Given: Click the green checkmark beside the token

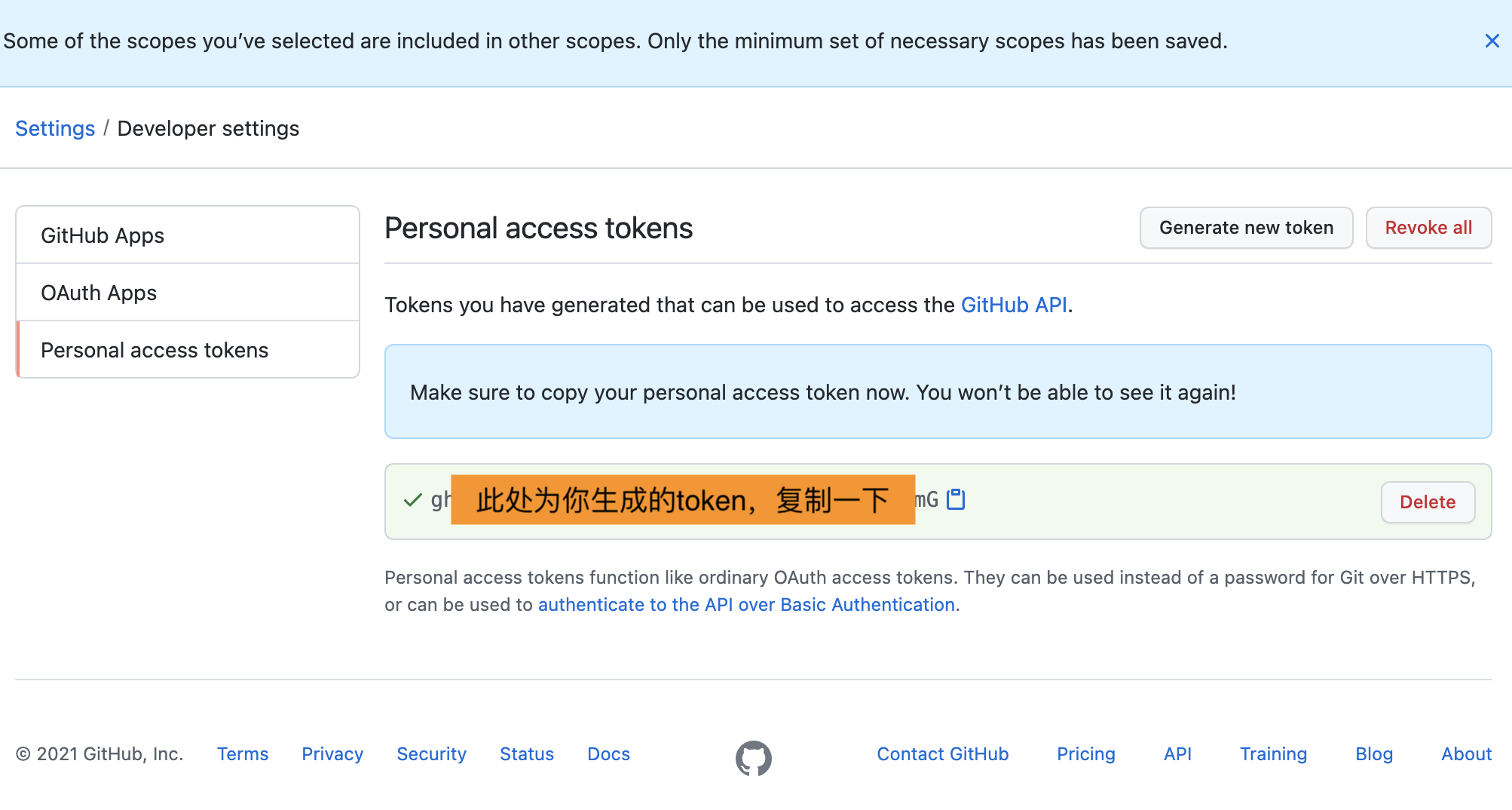Looking at the screenshot, I should click(x=412, y=500).
